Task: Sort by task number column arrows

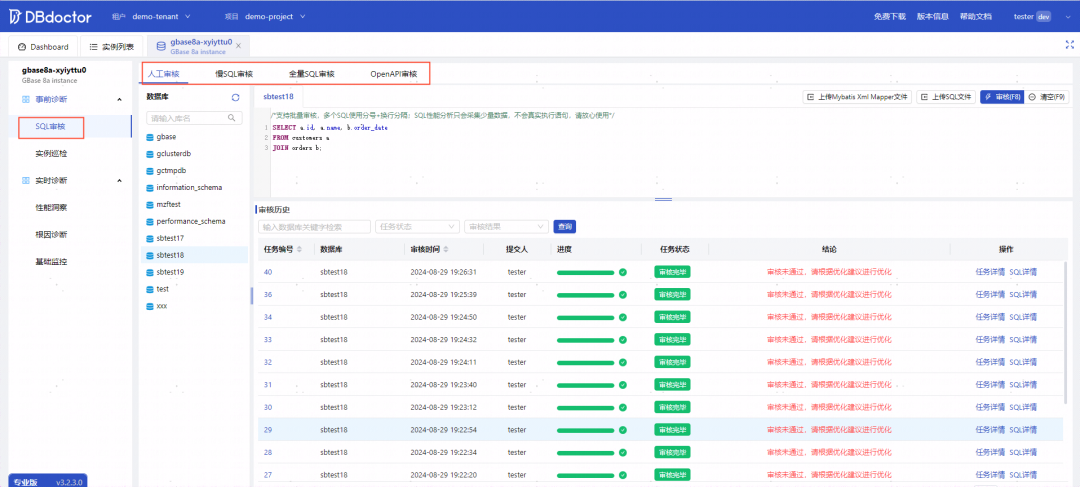Action: coord(299,249)
